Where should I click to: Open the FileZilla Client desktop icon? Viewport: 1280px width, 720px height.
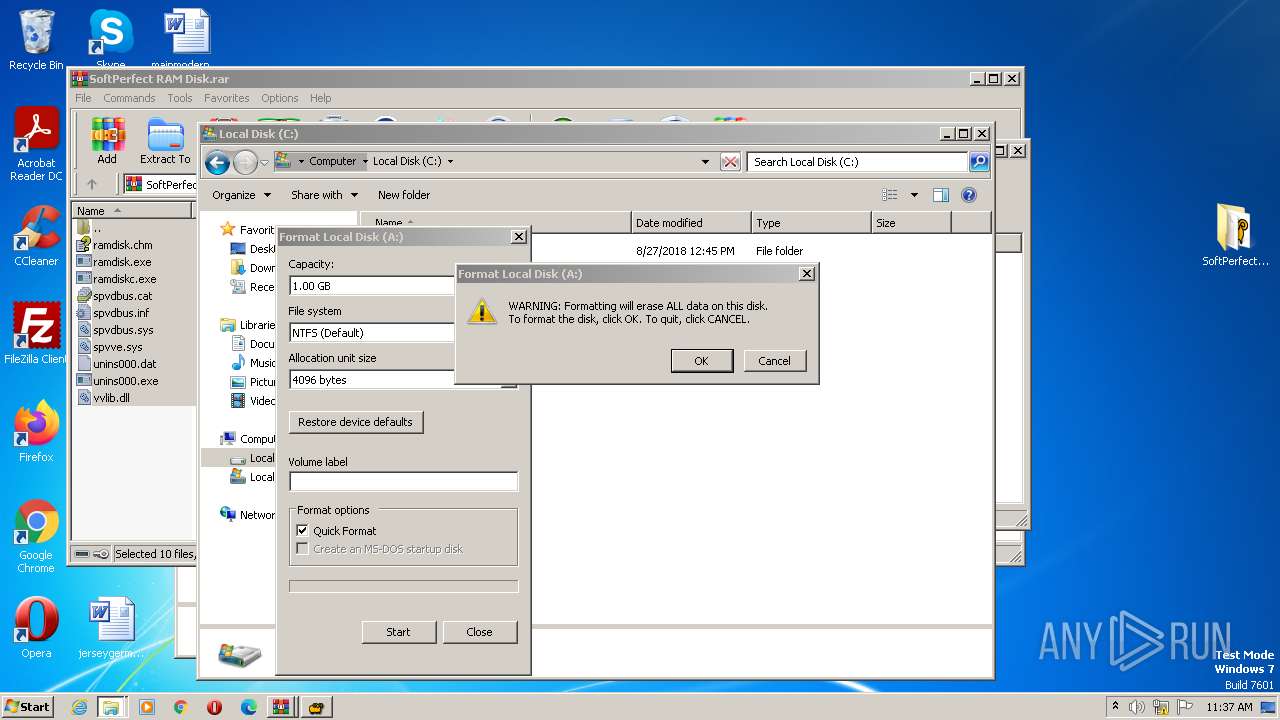pos(36,333)
